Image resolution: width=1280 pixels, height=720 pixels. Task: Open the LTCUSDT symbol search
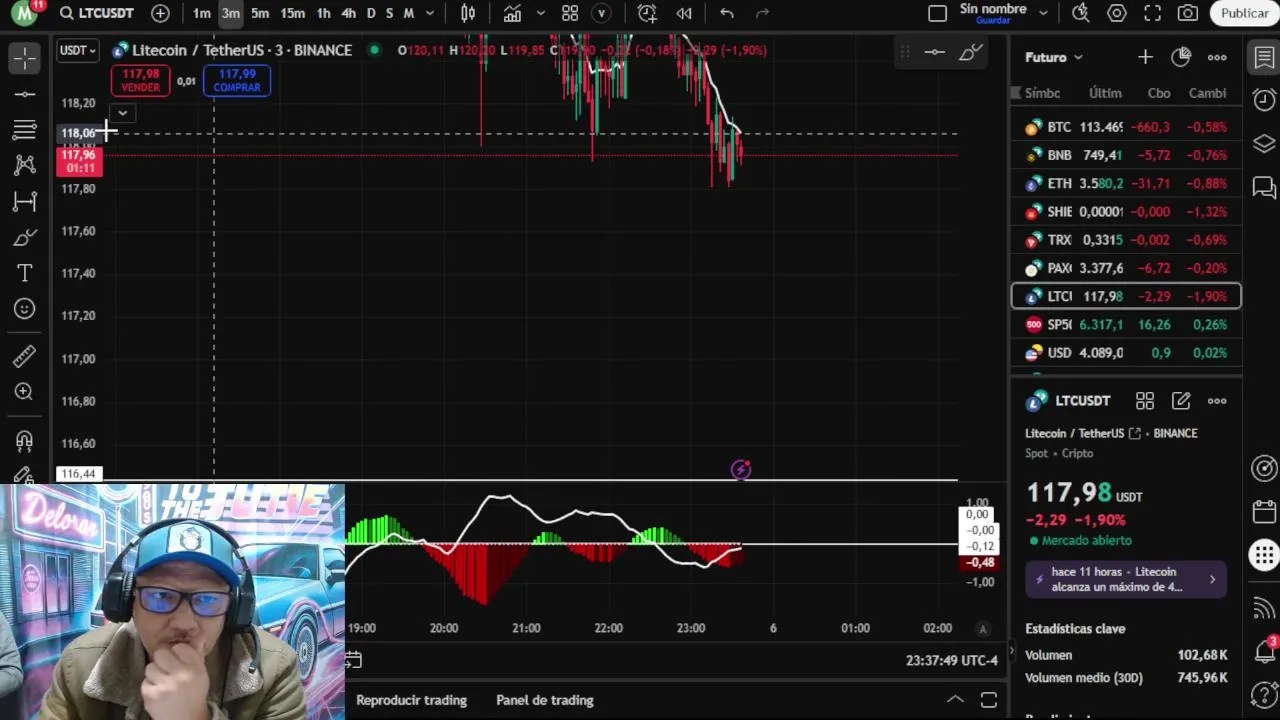click(96, 13)
